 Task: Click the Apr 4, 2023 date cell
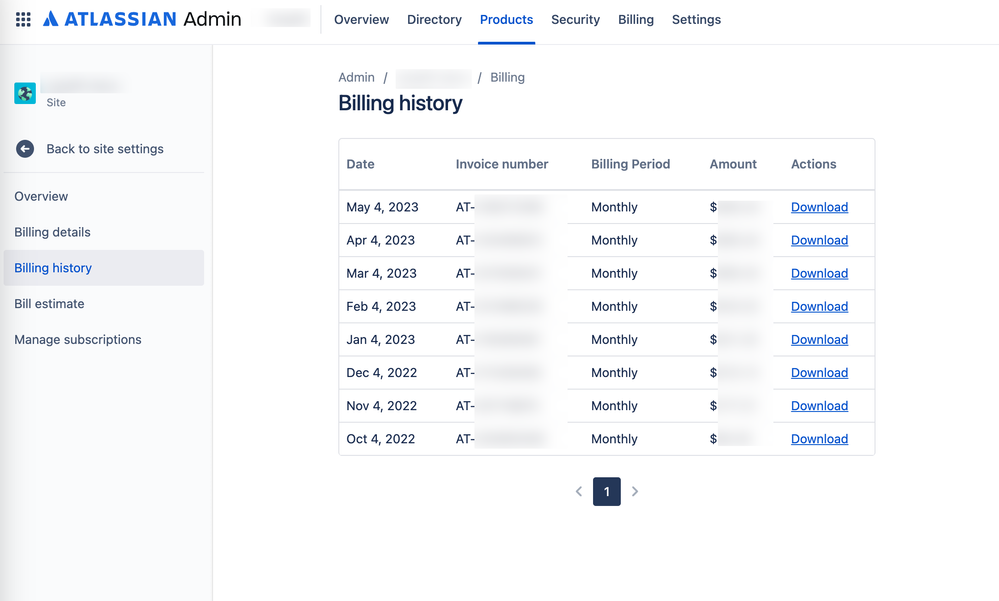(380, 240)
